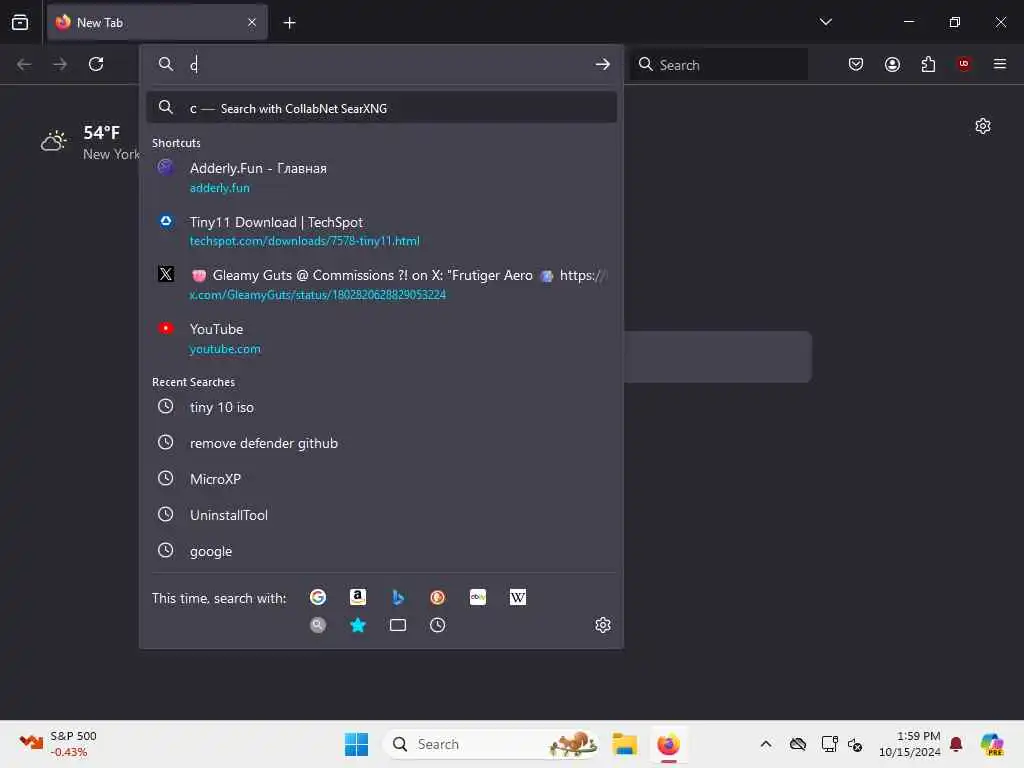Open the 1:59 PM clock and date

coord(910,744)
